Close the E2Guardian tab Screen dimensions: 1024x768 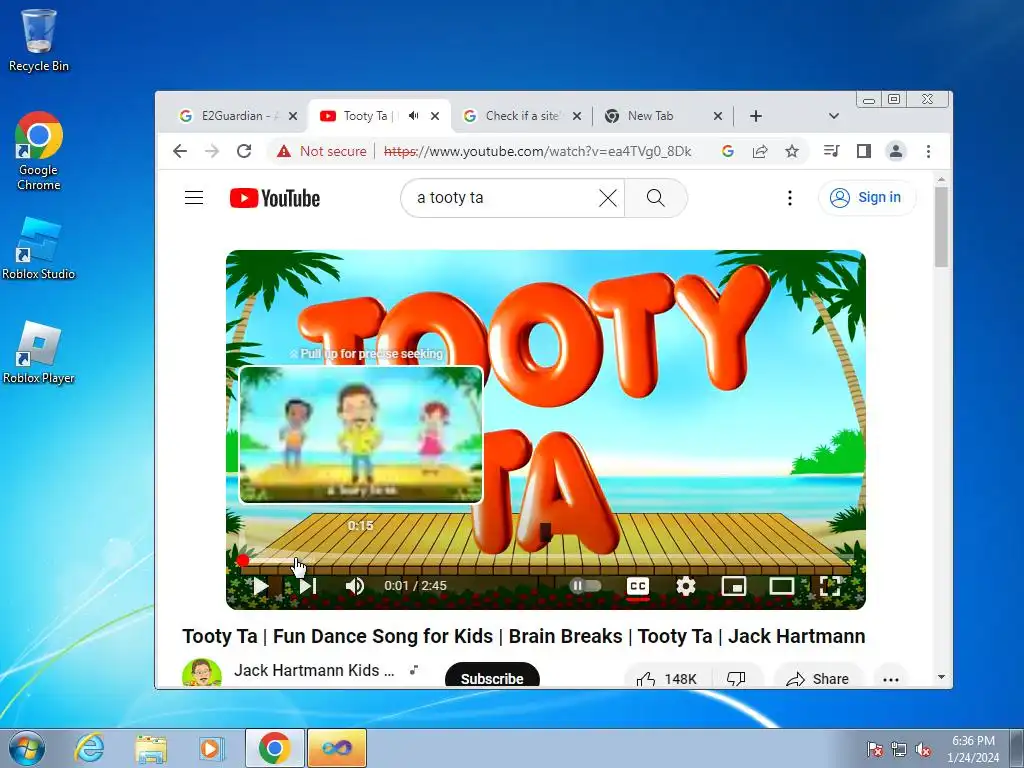pyautogui.click(x=293, y=116)
